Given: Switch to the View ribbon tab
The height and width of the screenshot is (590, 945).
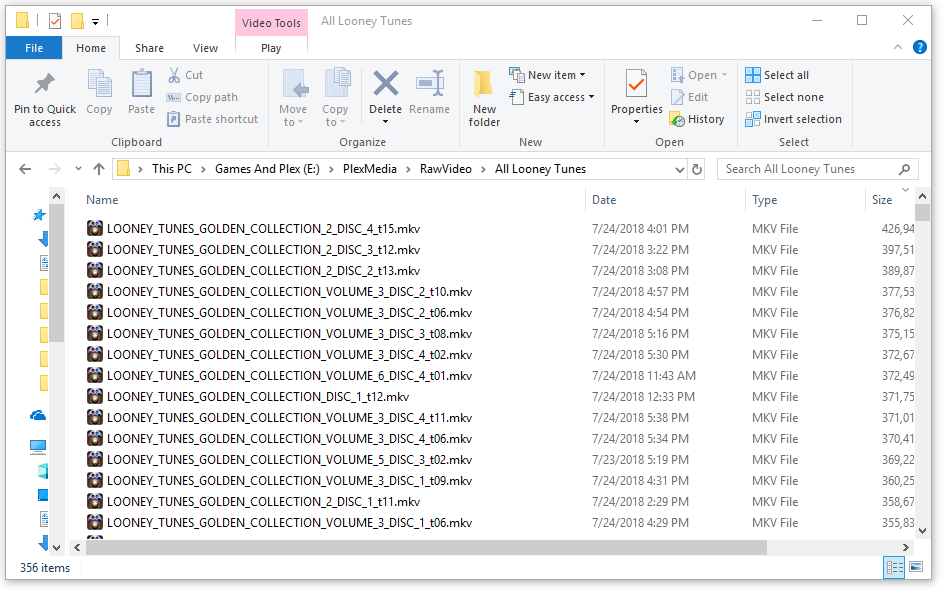Looking at the screenshot, I should 205,48.
